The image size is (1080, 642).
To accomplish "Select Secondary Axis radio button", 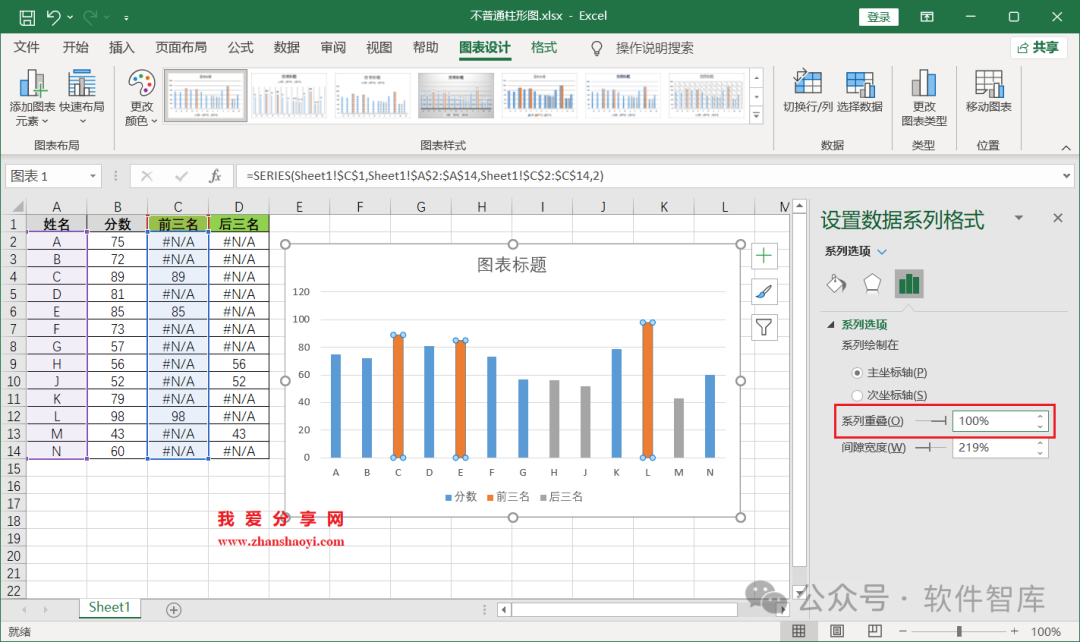I will (857, 395).
